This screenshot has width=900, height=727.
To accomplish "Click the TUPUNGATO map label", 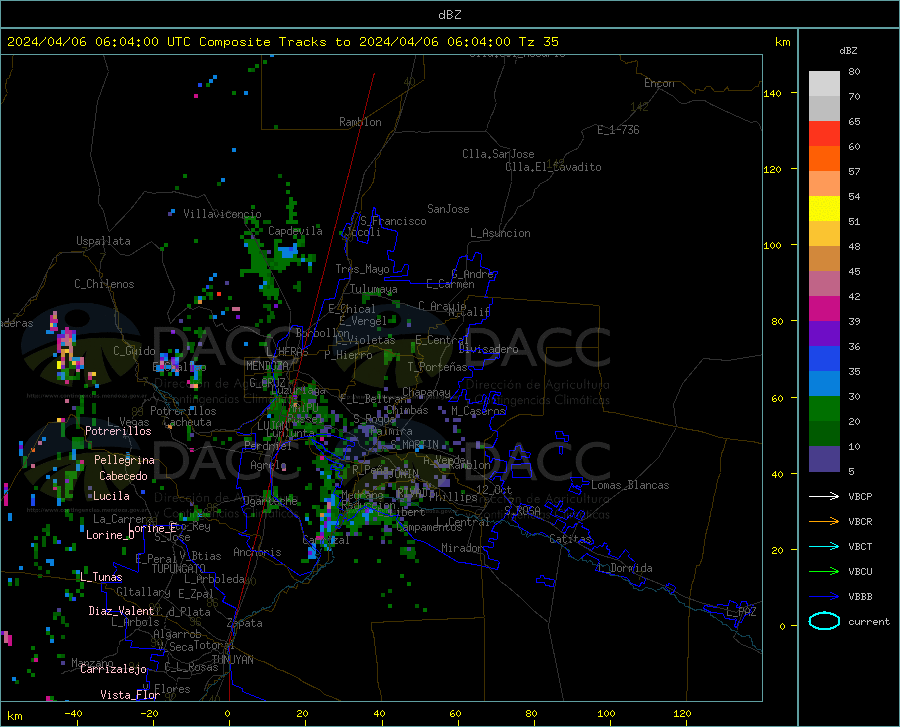I will pos(179,569).
